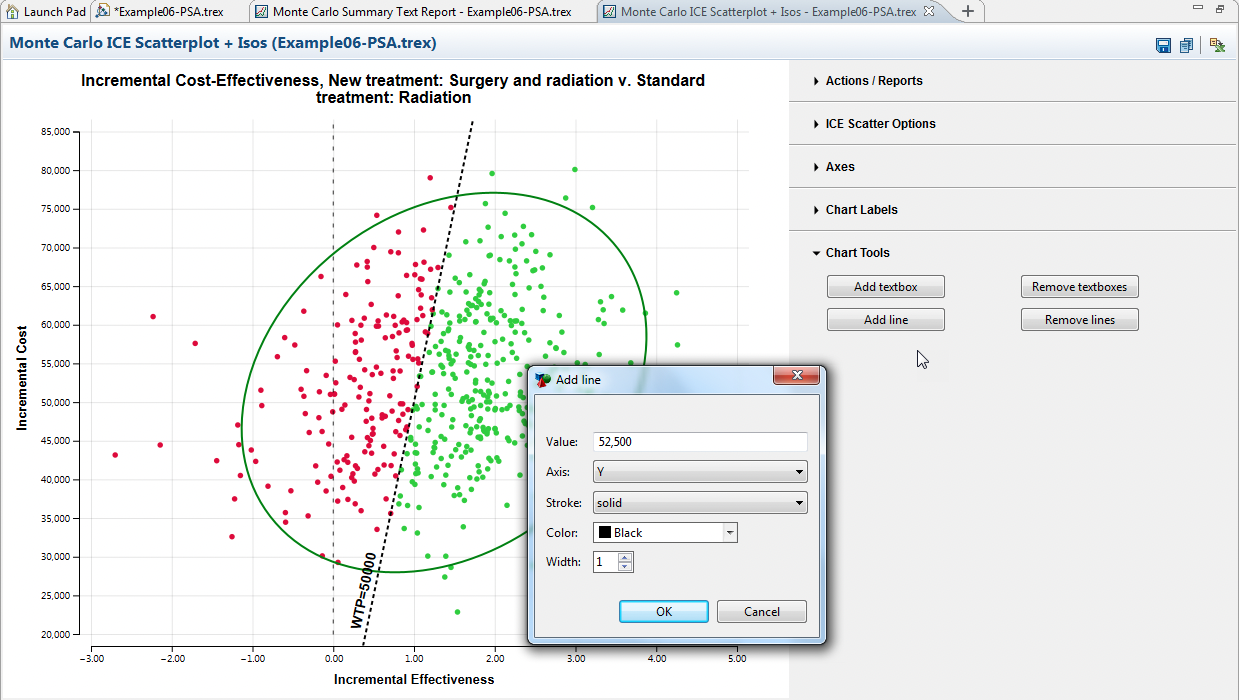Click inside the Value input field
The width and height of the screenshot is (1239, 700).
pyautogui.click(x=700, y=441)
